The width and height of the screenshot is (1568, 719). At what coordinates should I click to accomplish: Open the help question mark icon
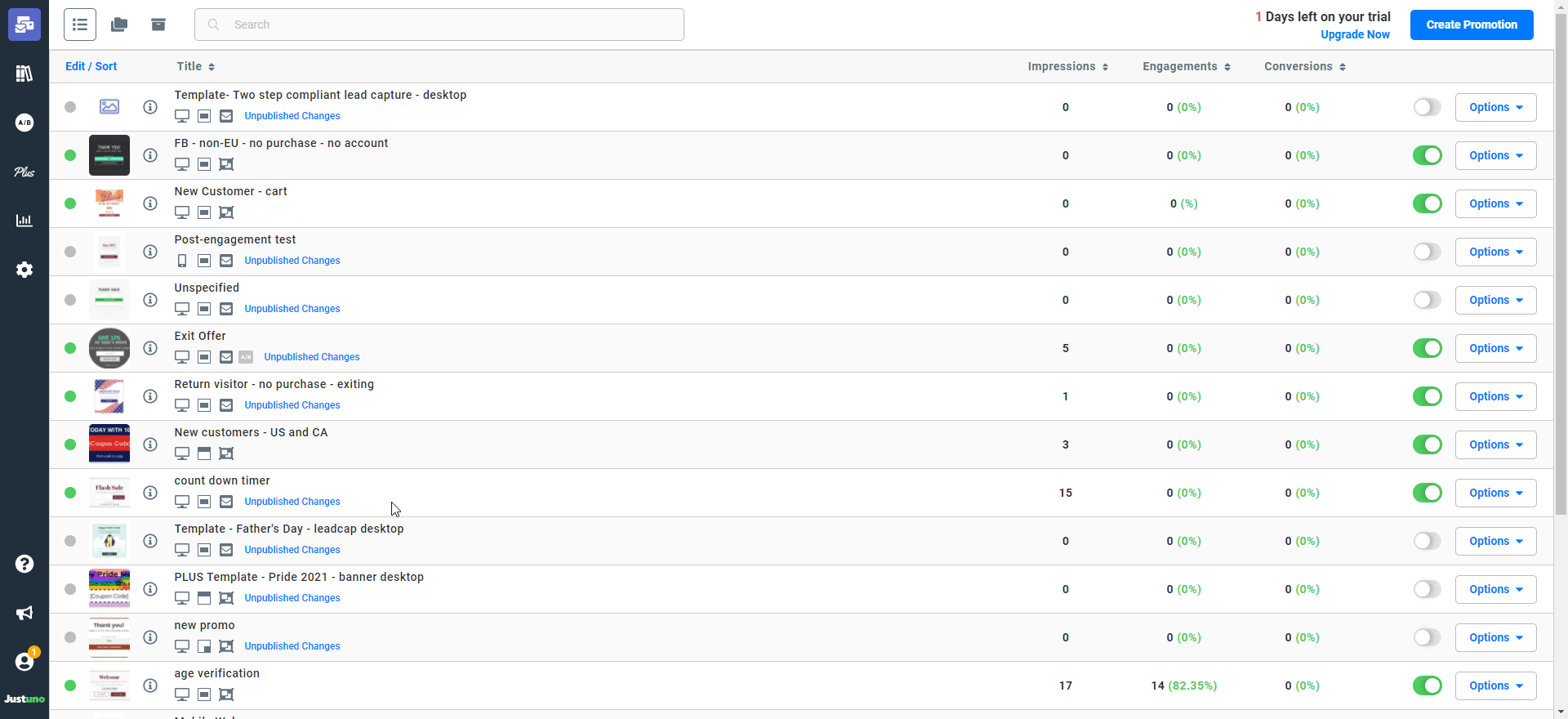click(x=24, y=564)
